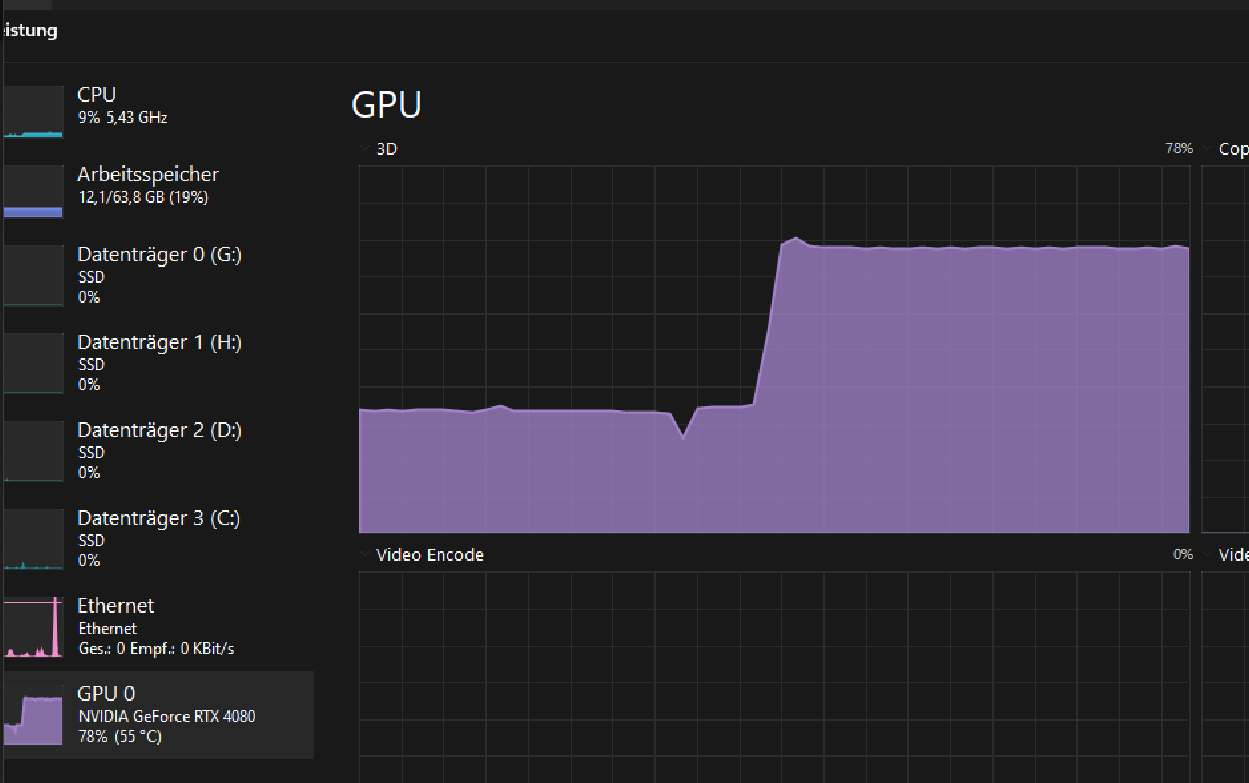
Task: Click the 78% value above 3D graph
Action: tap(1178, 149)
